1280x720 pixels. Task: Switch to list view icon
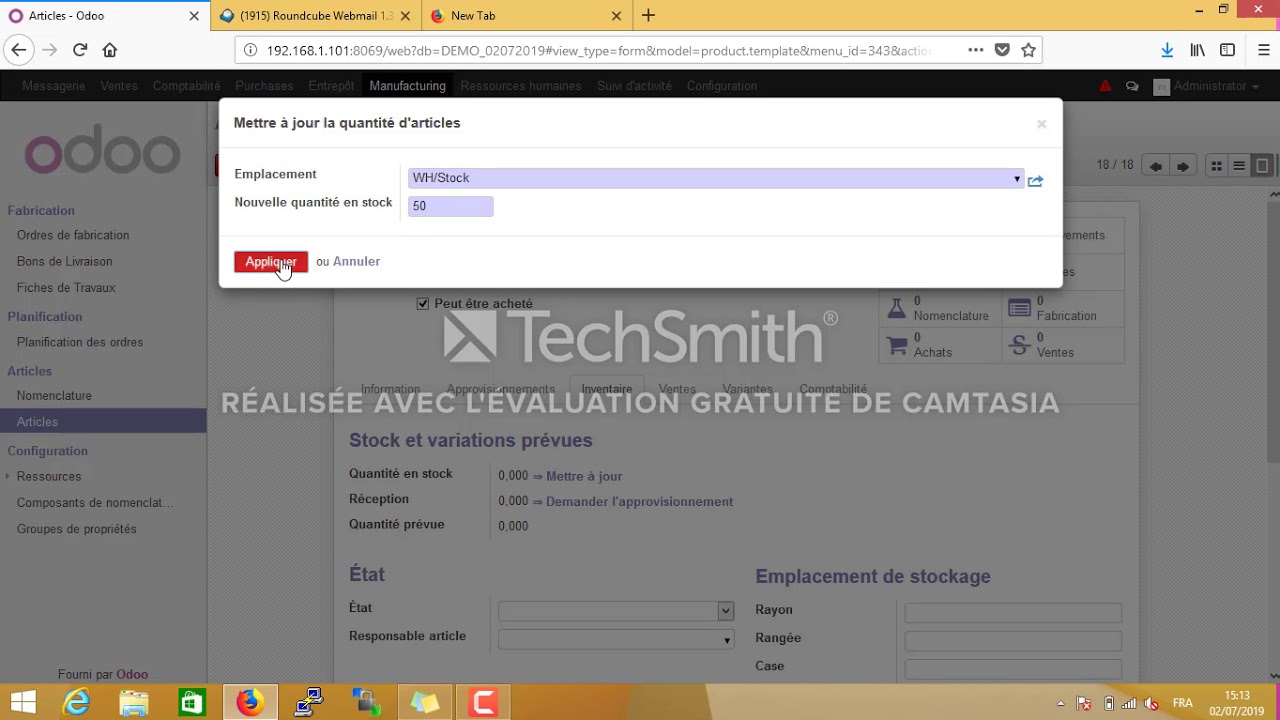pyautogui.click(x=1239, y=166)
